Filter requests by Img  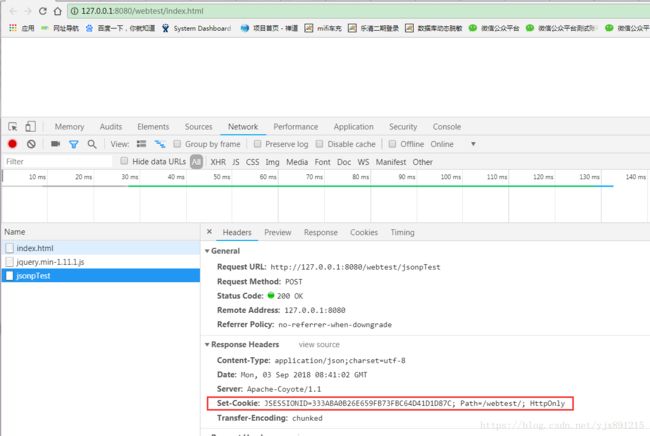point(272,162)
